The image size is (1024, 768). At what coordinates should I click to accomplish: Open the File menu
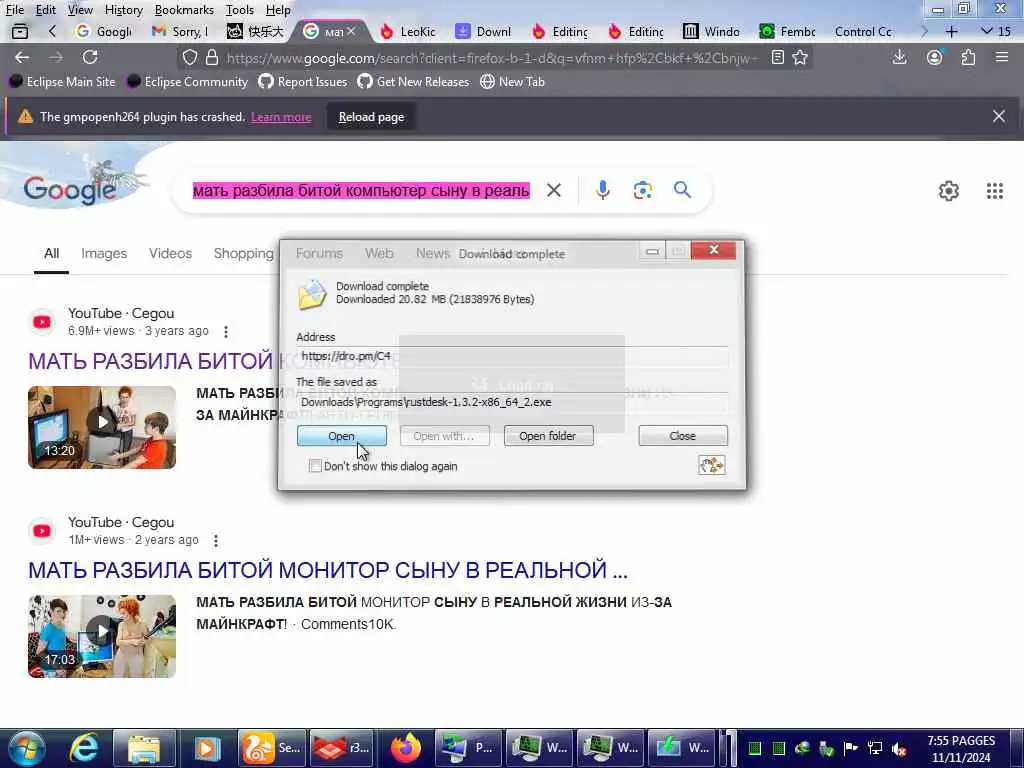pos(15,10)
